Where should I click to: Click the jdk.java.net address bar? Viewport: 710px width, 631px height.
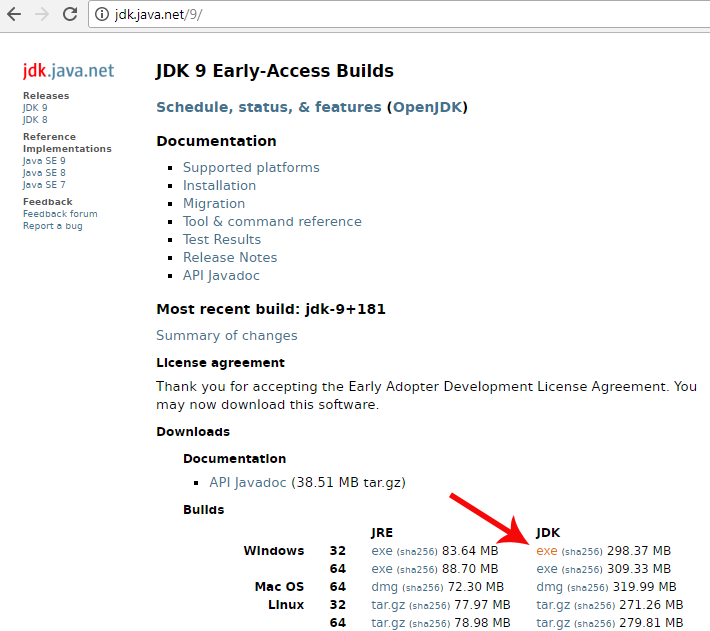(x=398, y=14)
